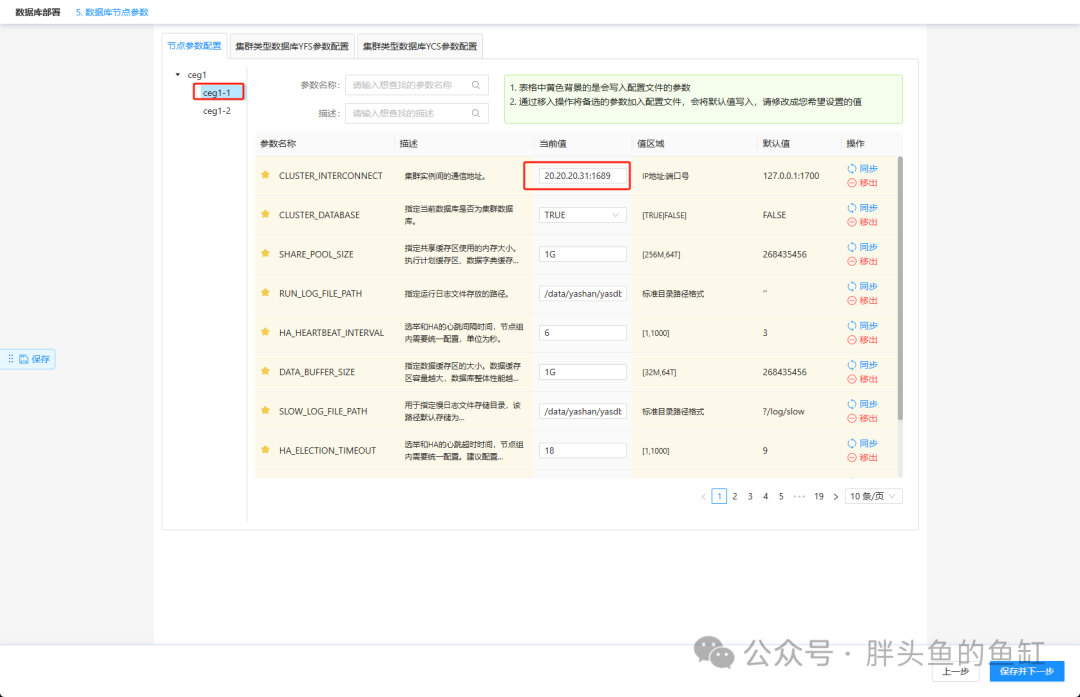Click remove icon for CLUSTER_DATABASE row
This screenshot has height=697, width=1080.
(852, 222)
